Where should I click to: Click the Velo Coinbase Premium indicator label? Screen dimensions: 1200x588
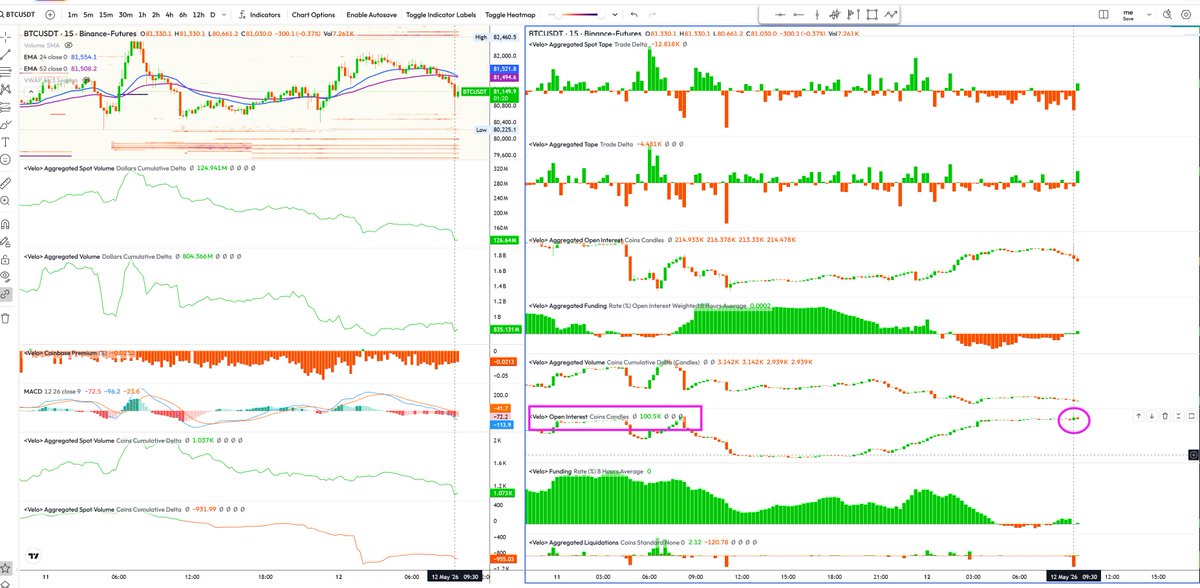[64, 353]
